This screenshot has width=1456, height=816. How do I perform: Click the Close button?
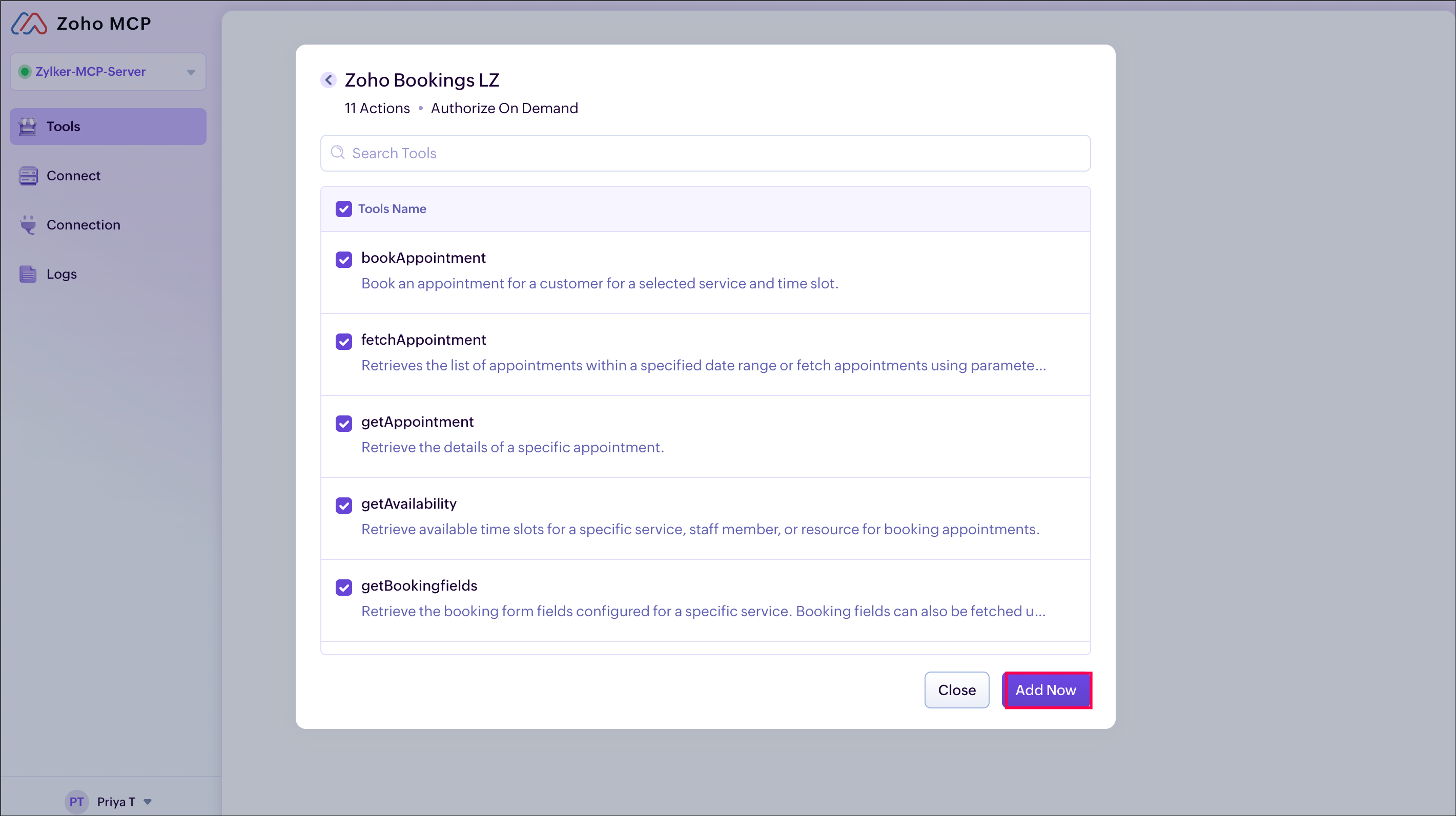(x=956, y=689)
